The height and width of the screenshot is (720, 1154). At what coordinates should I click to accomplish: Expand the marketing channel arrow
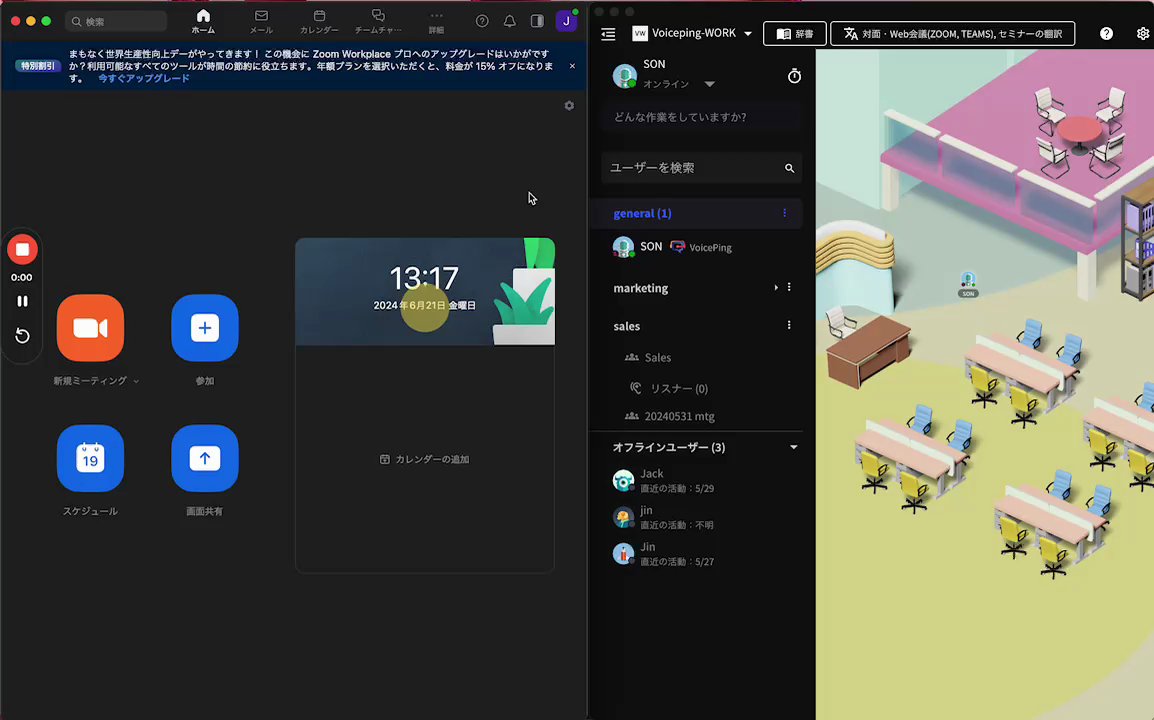pos(776,288)
